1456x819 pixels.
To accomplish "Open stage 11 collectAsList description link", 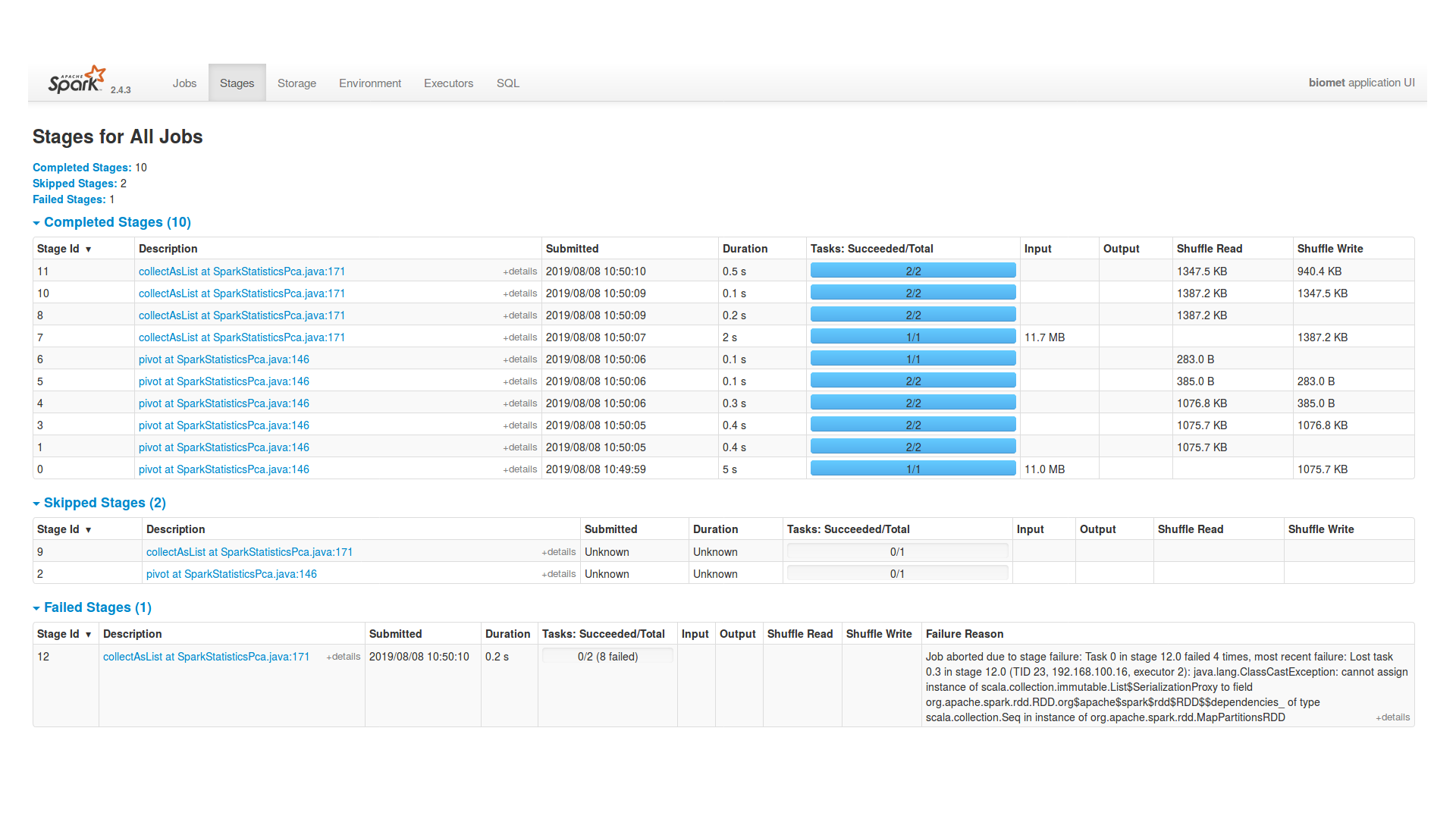I will click(241, 271).
